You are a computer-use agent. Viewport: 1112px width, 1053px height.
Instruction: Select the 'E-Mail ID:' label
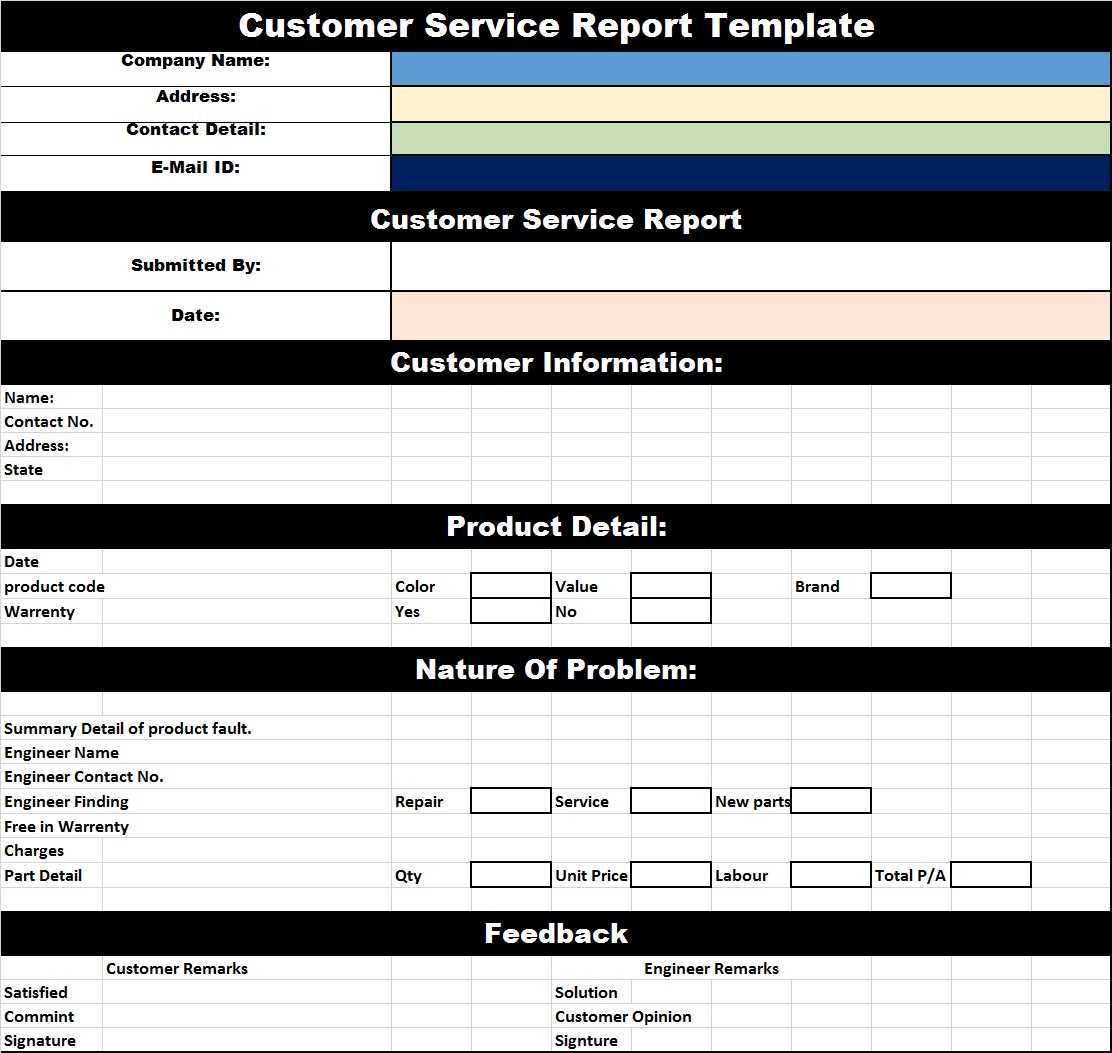(196, 167)
